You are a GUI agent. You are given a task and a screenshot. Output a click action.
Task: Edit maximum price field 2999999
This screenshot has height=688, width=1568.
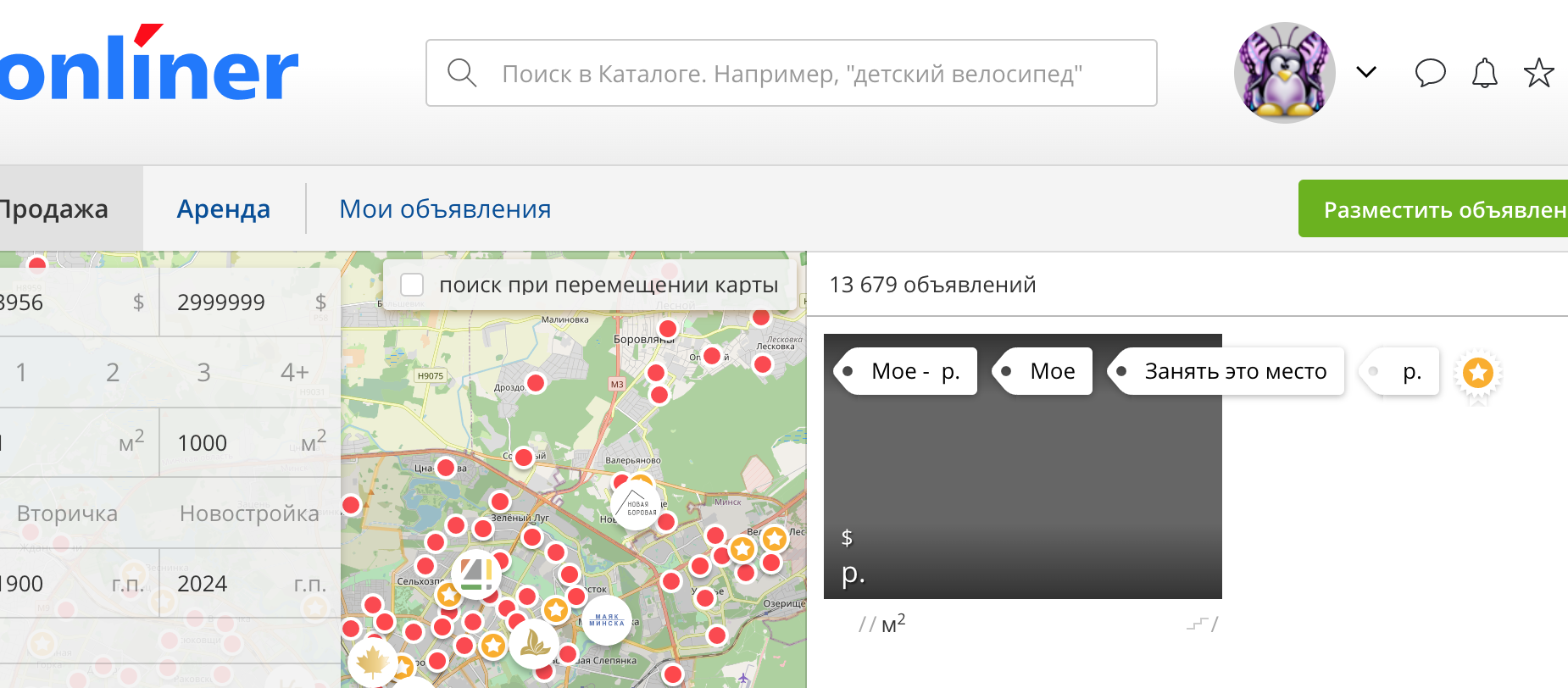click(x=250, y=302)
